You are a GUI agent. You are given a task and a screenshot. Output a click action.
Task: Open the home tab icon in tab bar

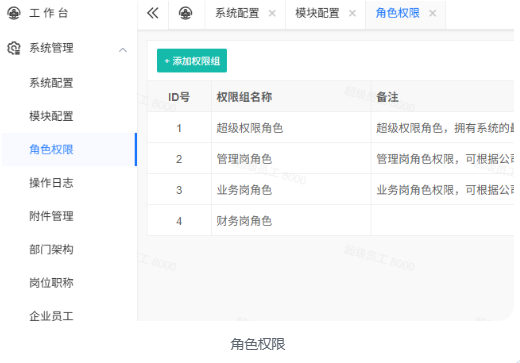coord(186,13)
